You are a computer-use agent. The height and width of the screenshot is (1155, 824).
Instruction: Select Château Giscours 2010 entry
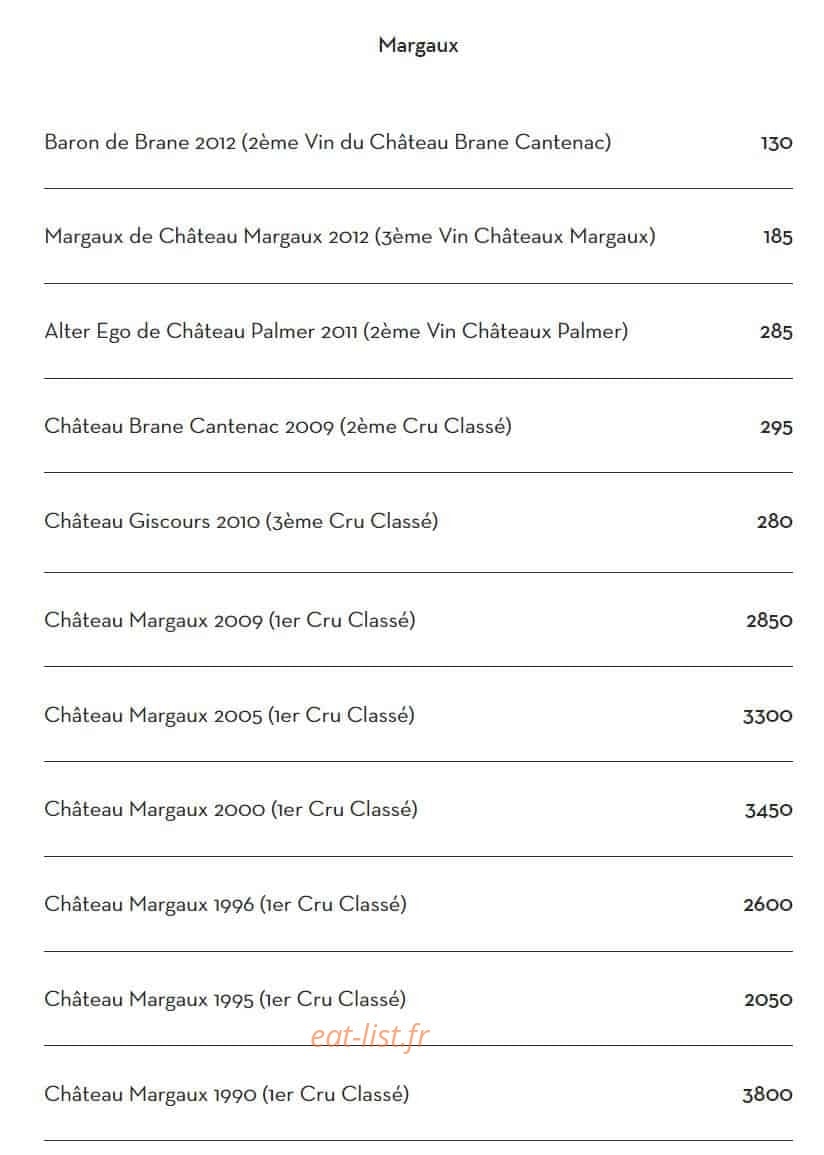point(241,522)
